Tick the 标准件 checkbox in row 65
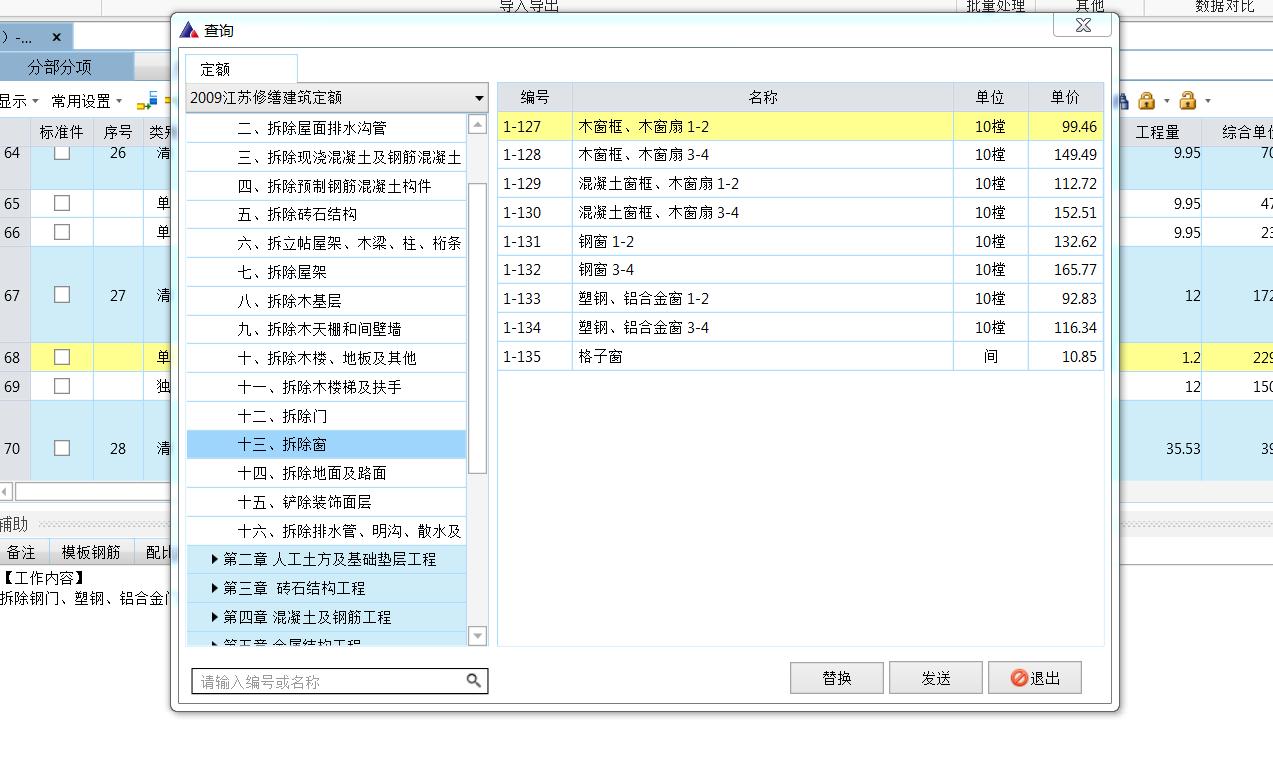Viewport: 1273px width, 769px height. 62,203
